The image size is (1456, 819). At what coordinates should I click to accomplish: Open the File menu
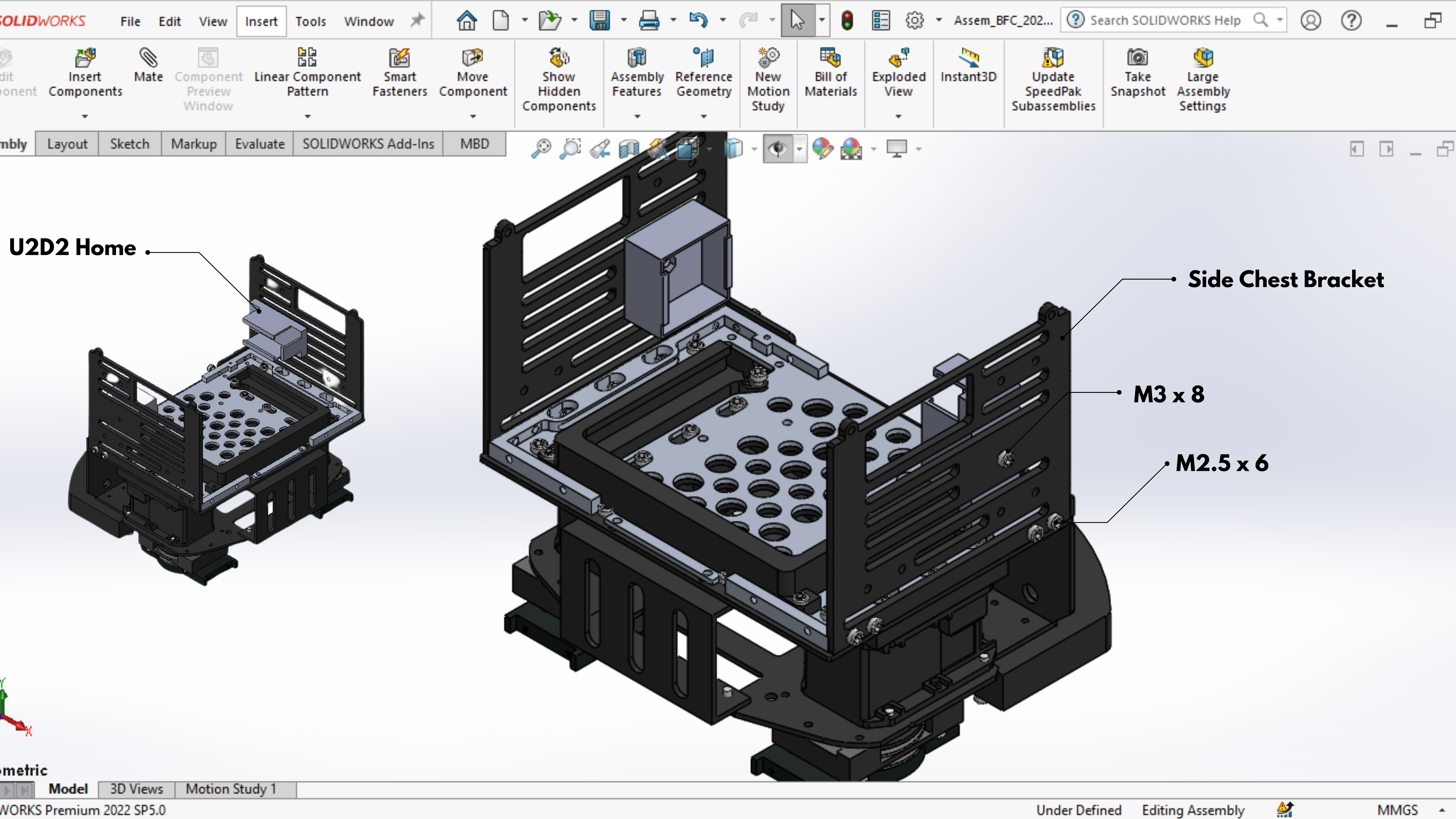[x=130, y=22]
